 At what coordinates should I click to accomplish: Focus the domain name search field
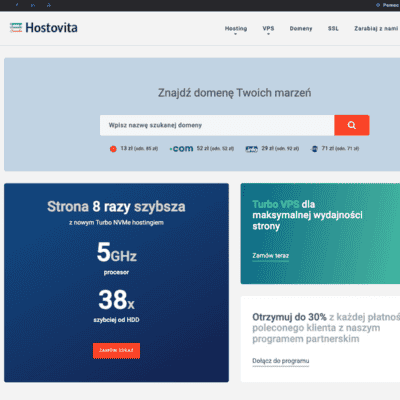pyautogui.click(x=217, y=125)
